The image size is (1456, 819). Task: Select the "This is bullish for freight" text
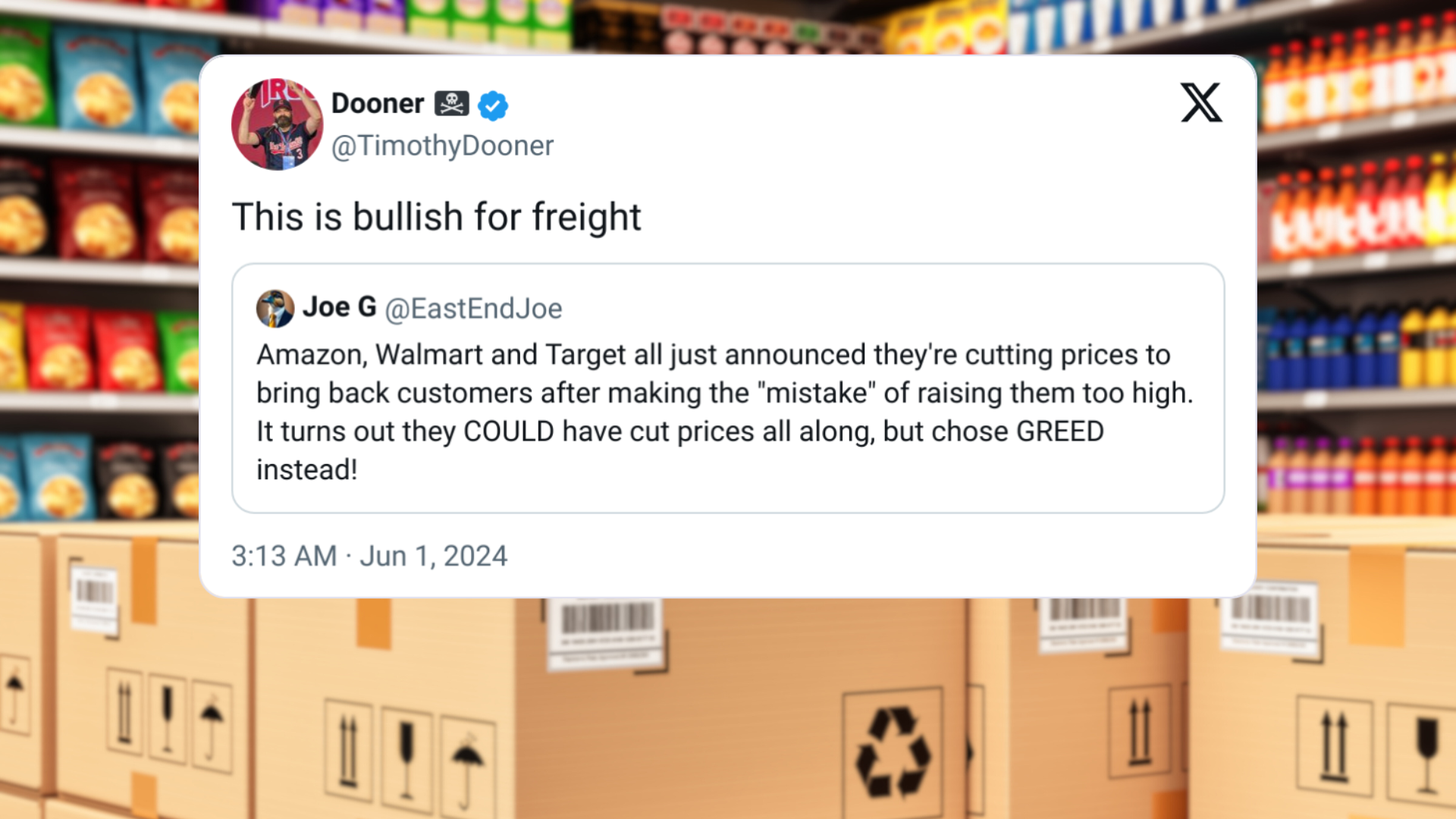click(x=437, y=217)
